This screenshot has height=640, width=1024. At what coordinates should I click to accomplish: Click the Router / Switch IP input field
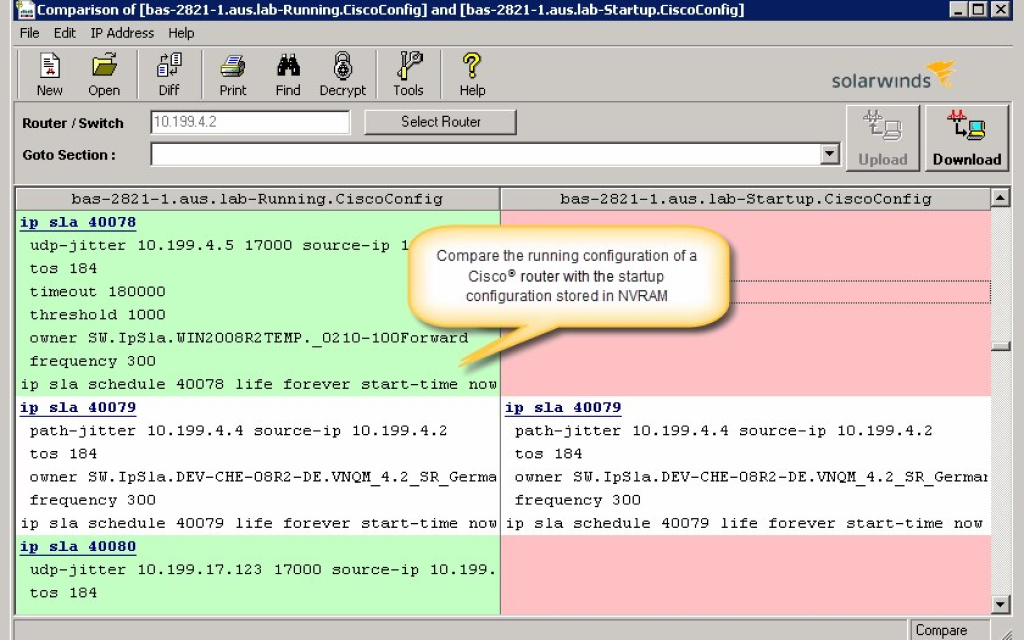point(248,122)
